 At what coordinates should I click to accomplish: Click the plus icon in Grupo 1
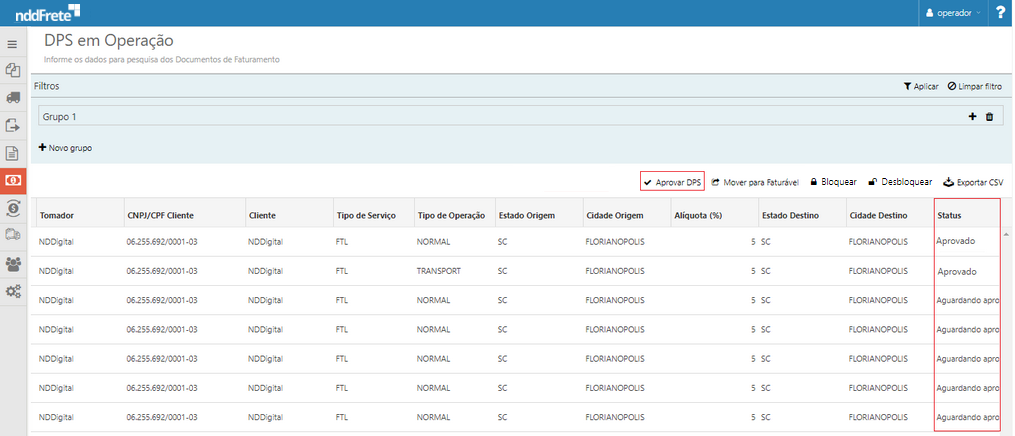[x=972, y=117]
